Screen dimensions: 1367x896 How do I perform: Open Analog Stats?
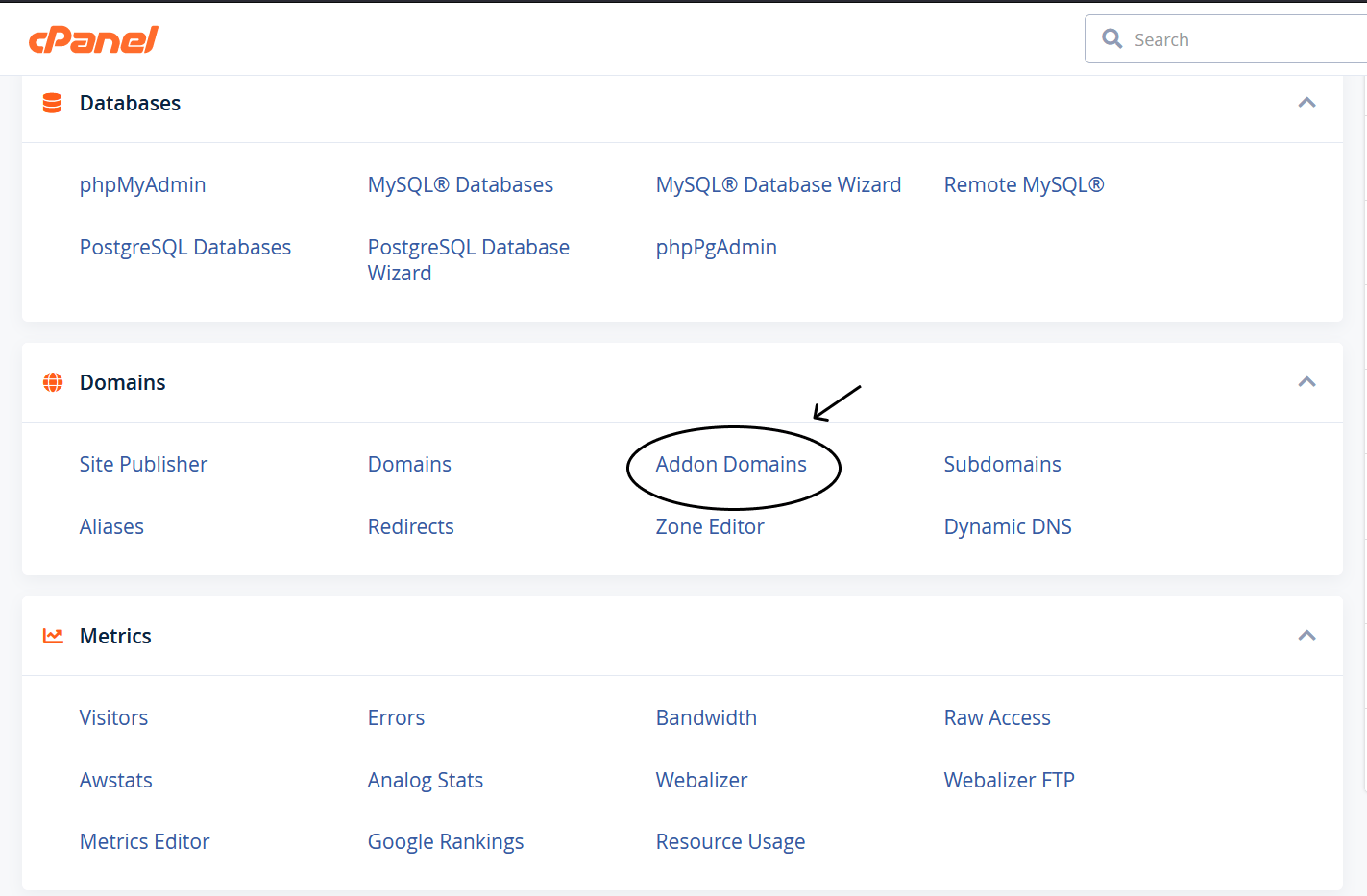425,780
